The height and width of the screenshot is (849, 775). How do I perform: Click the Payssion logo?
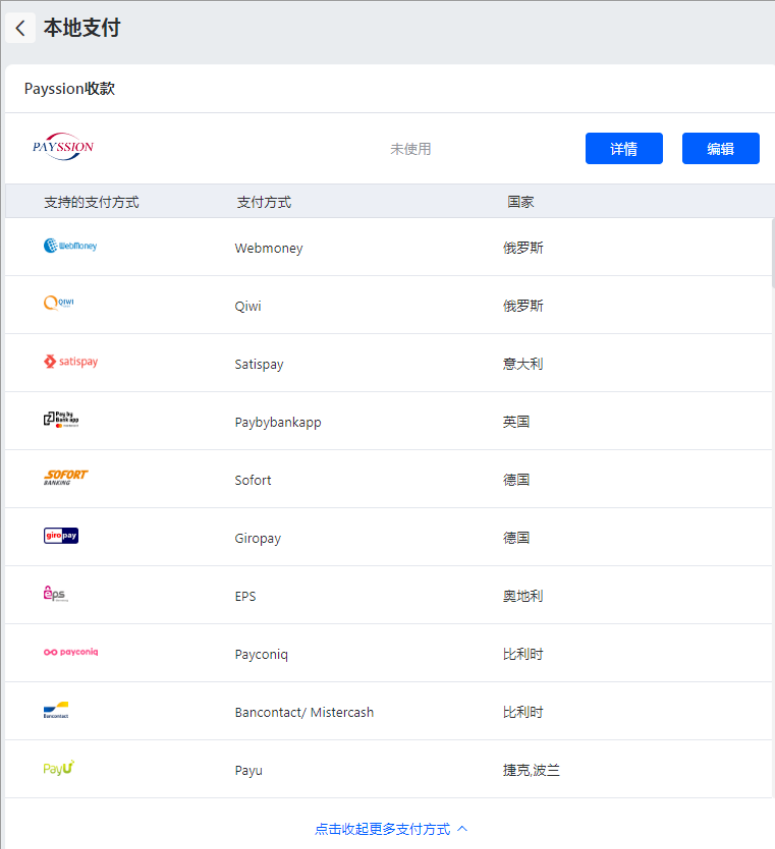63,146
